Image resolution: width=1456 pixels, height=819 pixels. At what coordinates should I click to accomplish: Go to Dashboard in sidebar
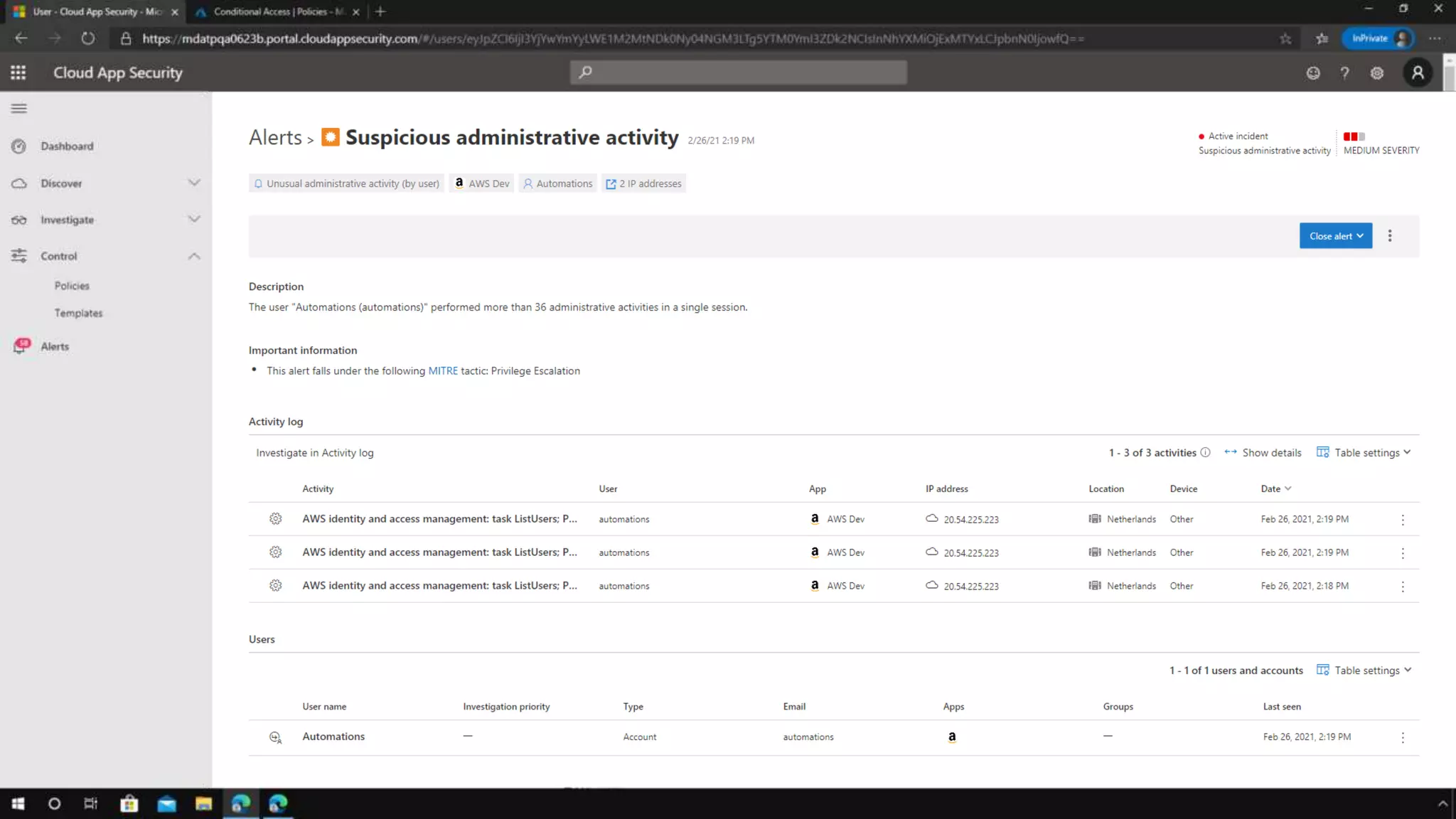click(x=67, y=146)
